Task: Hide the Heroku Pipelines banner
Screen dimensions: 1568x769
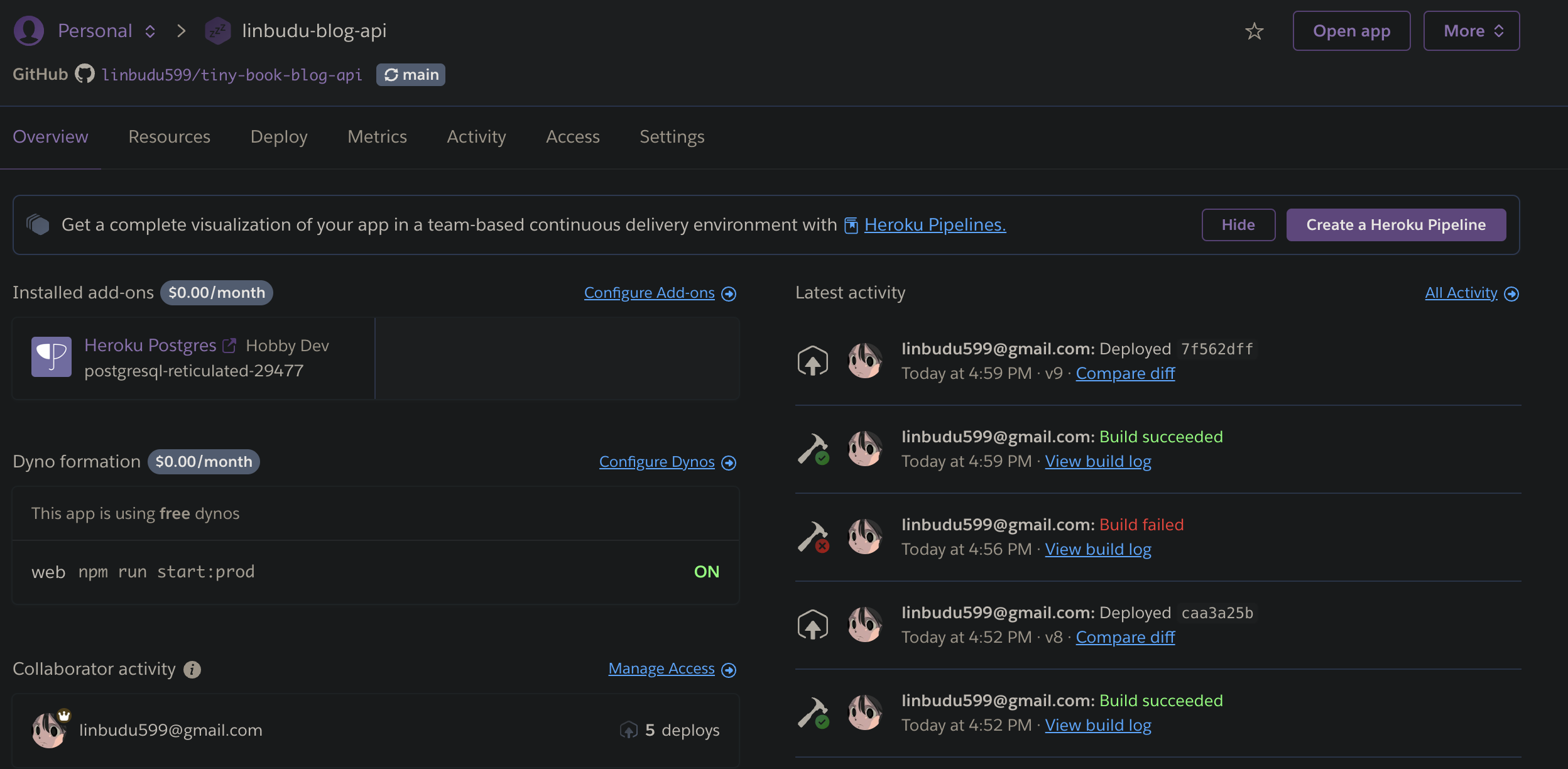Action: pos(1238,225)
